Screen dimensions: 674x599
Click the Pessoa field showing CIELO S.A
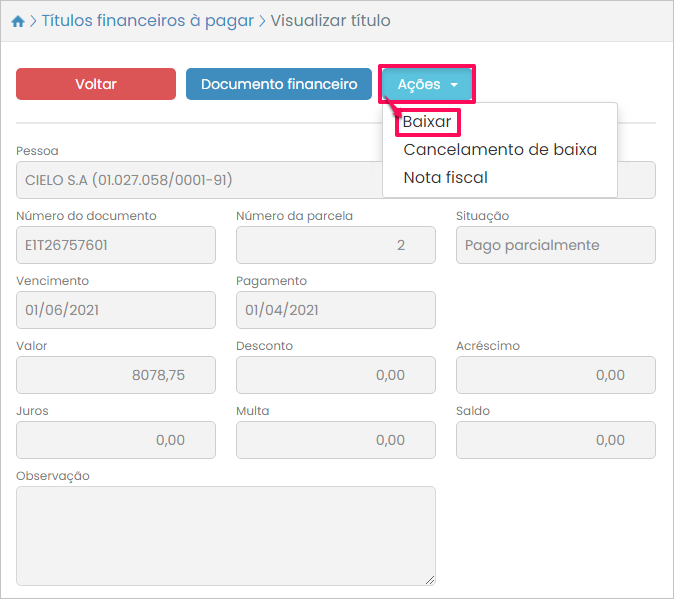pyautogui.click(x=195, y=181)
